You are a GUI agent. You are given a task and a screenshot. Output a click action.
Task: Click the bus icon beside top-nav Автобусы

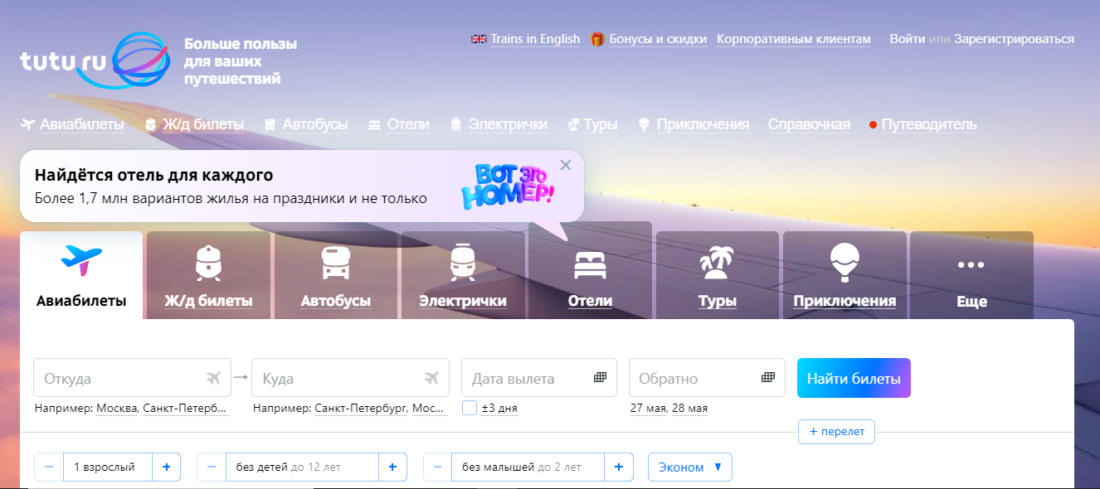(x=269, y=125)
